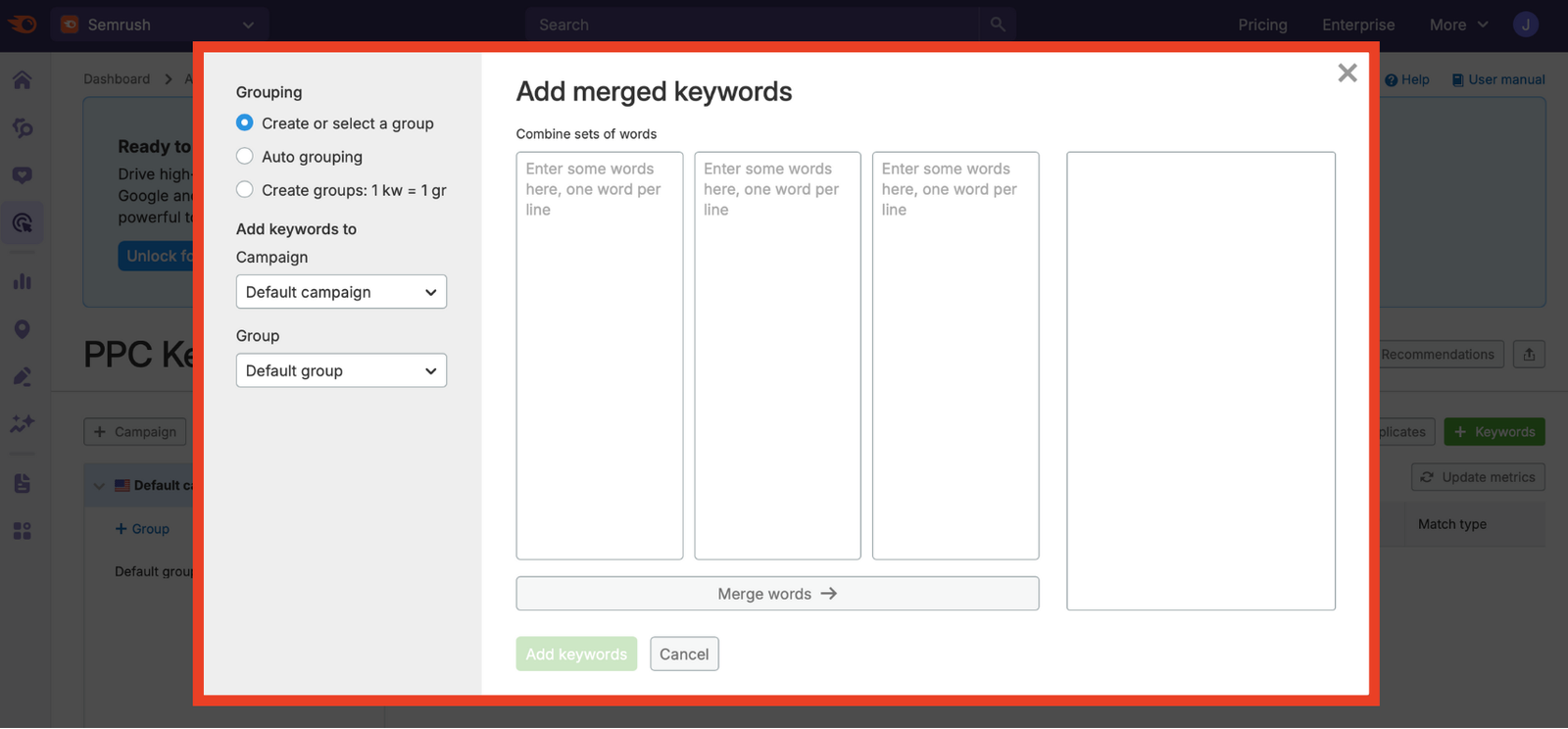This screenshot has height=729, width=1568.
Task: Click the green Keywords button
Action: (x=1494, y=432)
